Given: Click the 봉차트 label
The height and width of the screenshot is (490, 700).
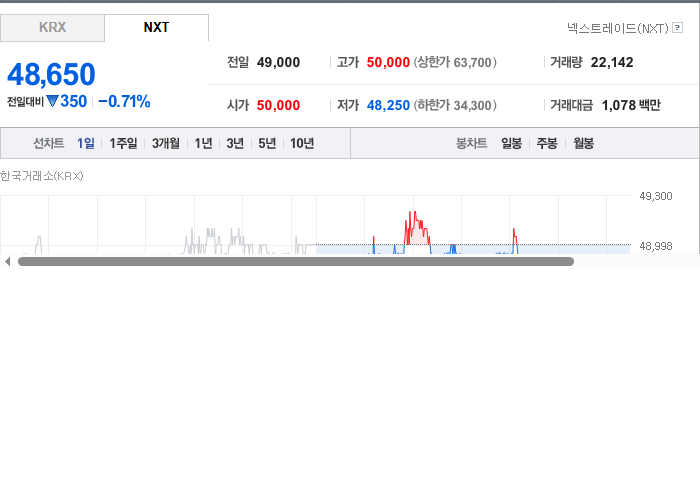Looking at the screenshot, I should (471, 143).
